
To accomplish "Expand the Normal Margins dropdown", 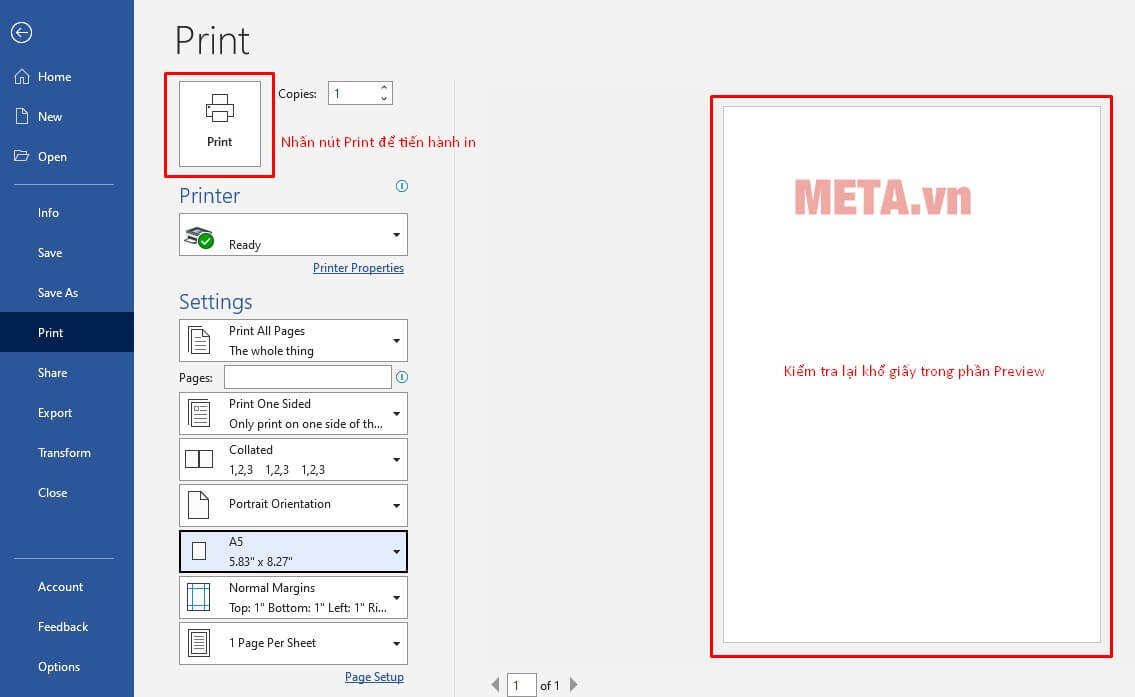I will (x=293, y=598).
